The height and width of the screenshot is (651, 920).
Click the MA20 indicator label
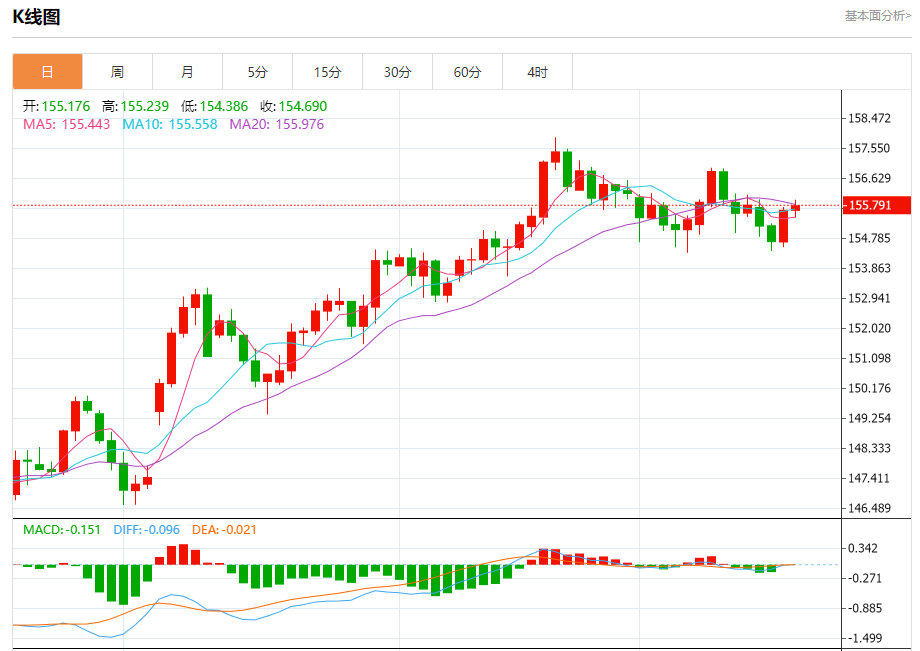coord(276,124)
